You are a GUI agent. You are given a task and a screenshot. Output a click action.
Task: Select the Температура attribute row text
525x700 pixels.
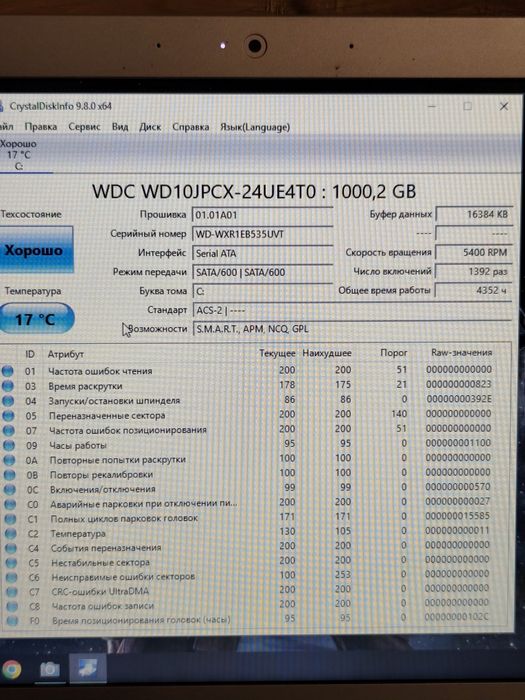tap(78, 533)
